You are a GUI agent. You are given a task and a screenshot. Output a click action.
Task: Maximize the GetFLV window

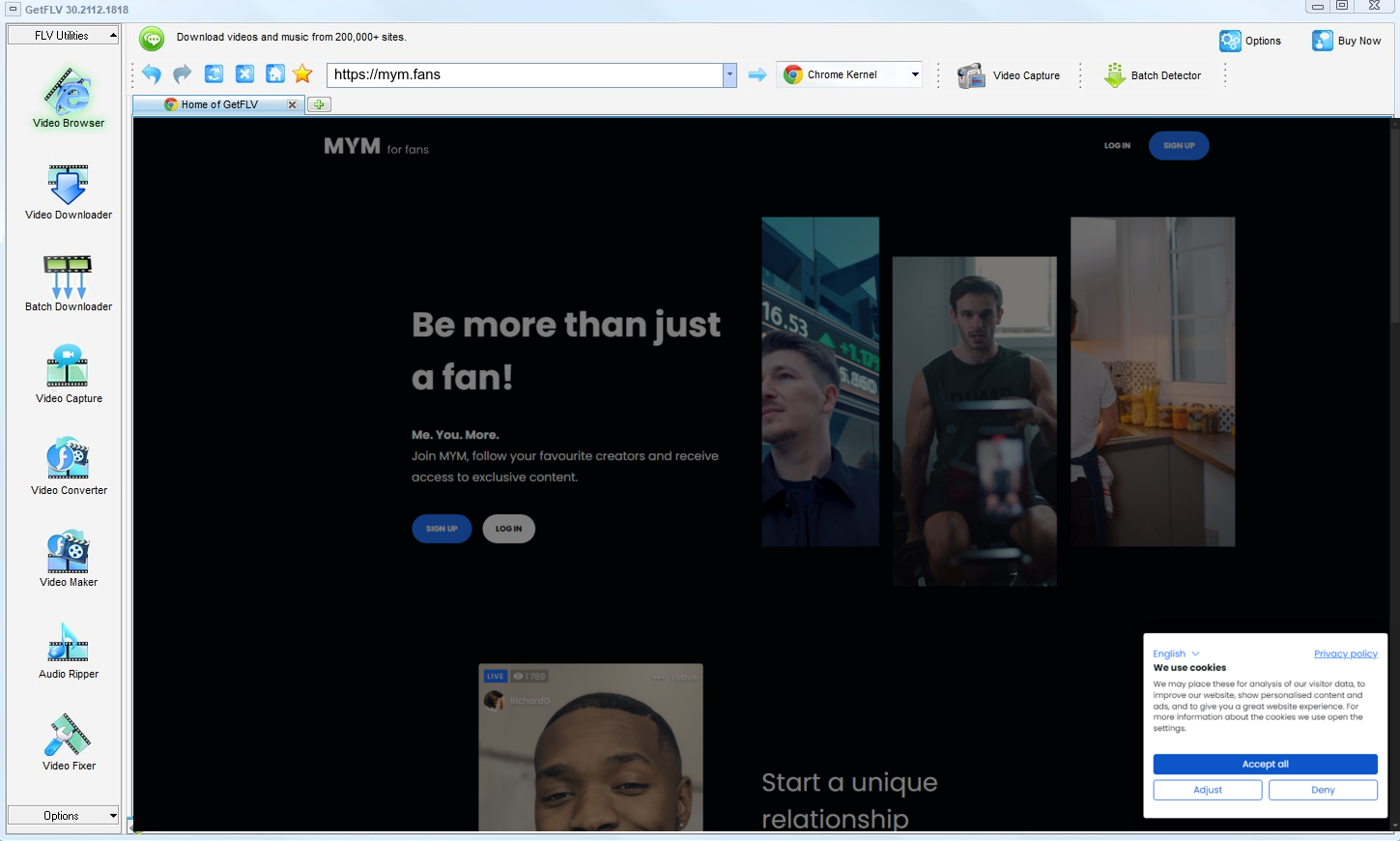pos(1342,6)
